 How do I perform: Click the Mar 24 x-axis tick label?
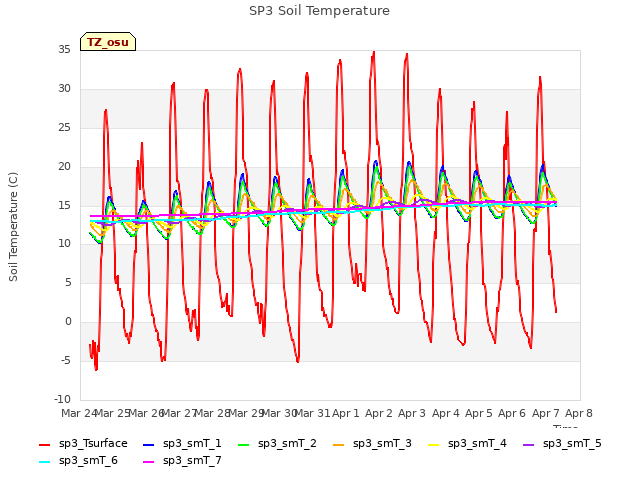79,413
